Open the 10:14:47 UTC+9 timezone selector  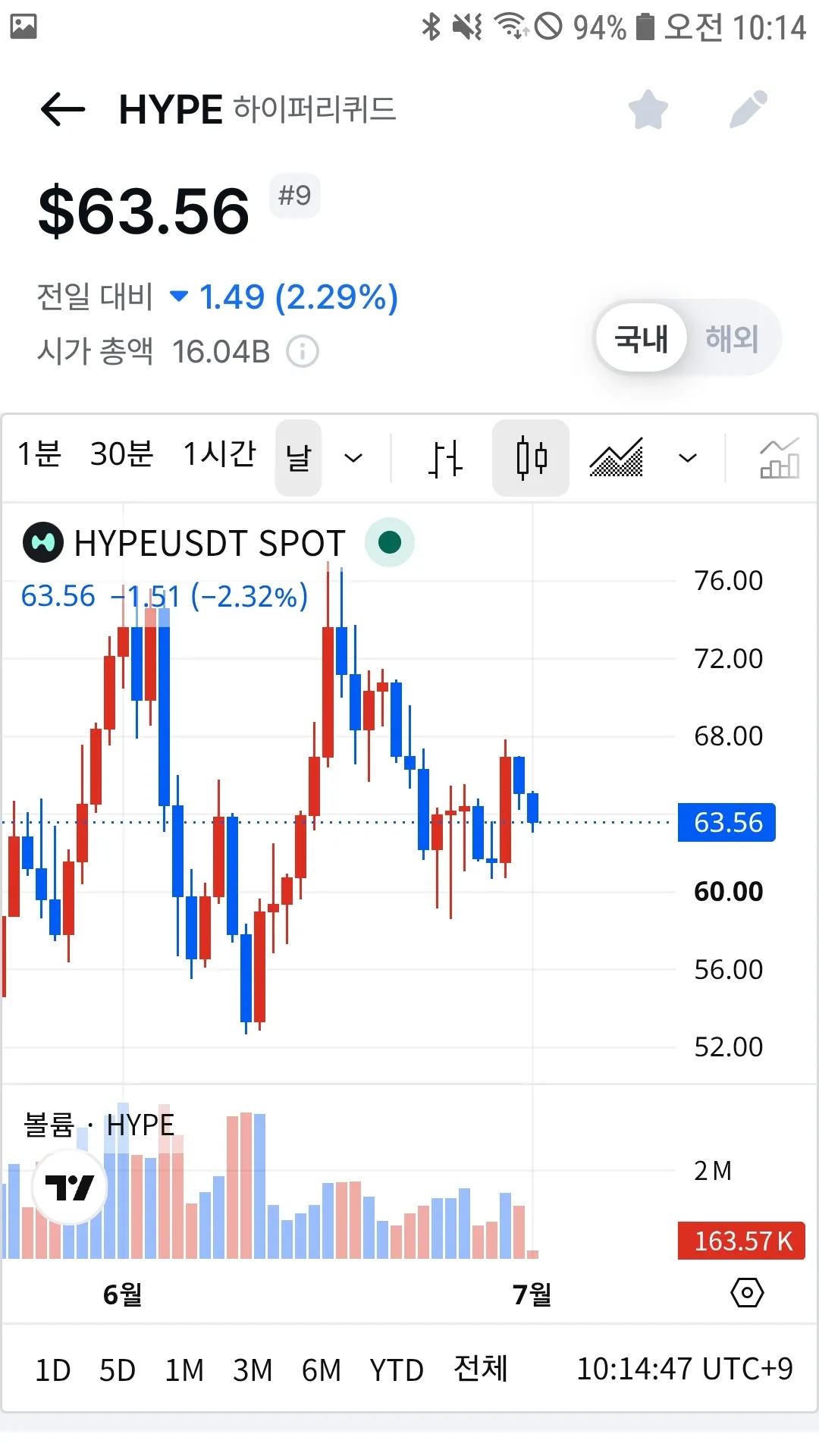point(684,1370)
